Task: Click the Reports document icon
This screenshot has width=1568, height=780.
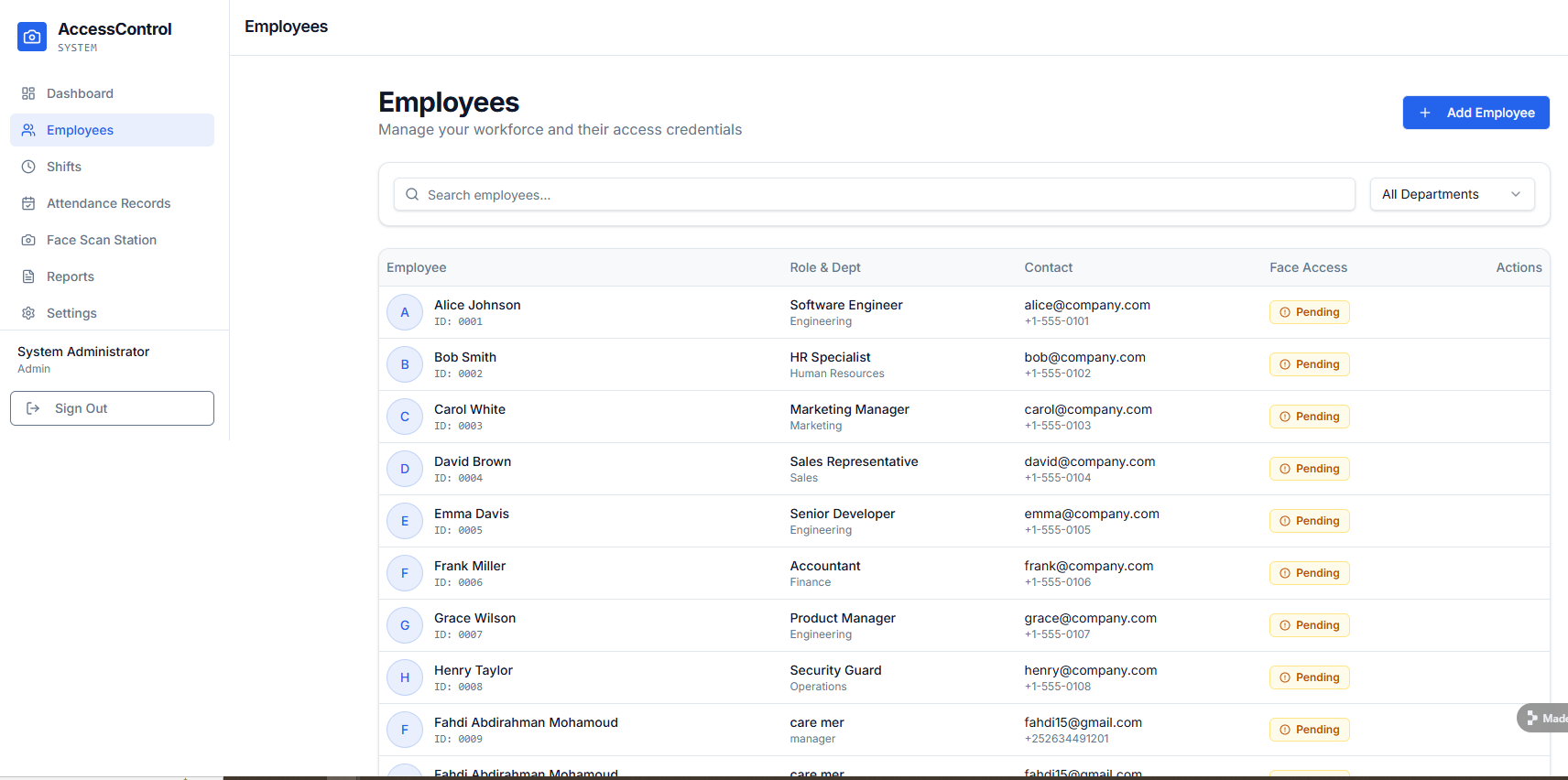Action: tap(28, 276)
